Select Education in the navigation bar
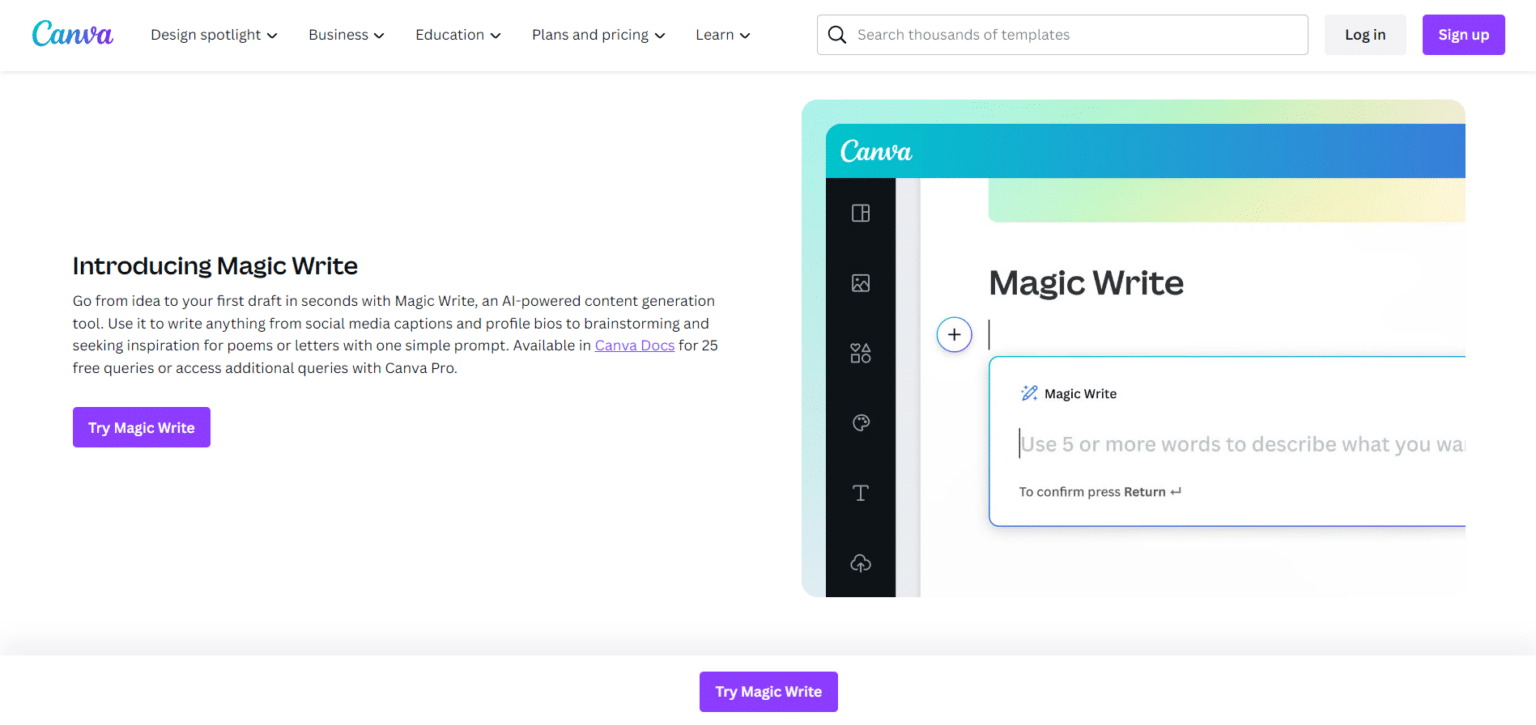The width and height of the screenshot is (1536, 725). point(456,34)
